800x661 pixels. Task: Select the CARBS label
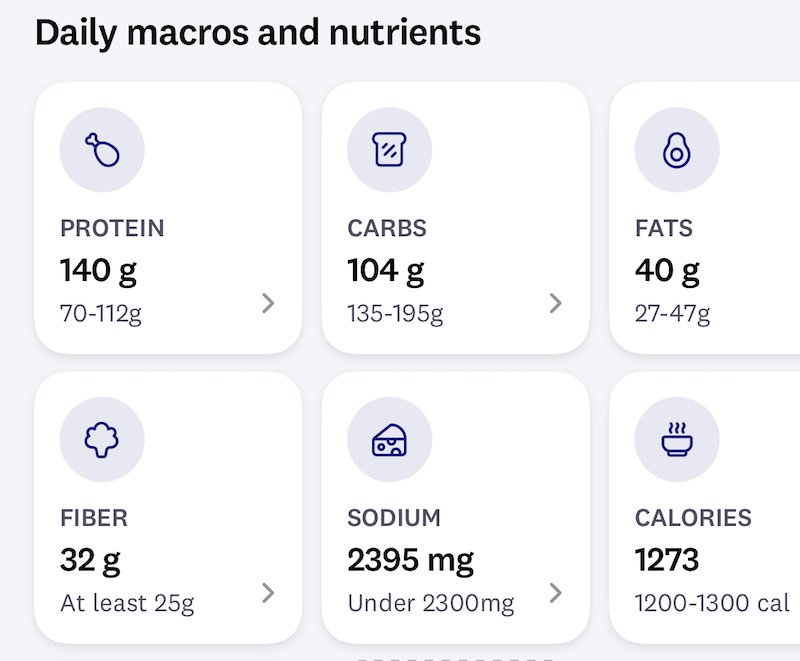coord(387,228)
